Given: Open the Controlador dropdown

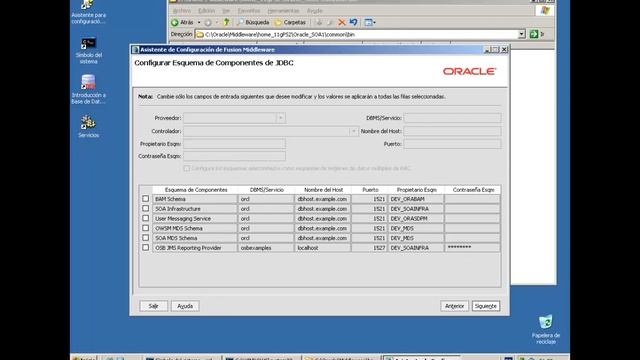Looking at the screenshot, I should pos(353,131).
